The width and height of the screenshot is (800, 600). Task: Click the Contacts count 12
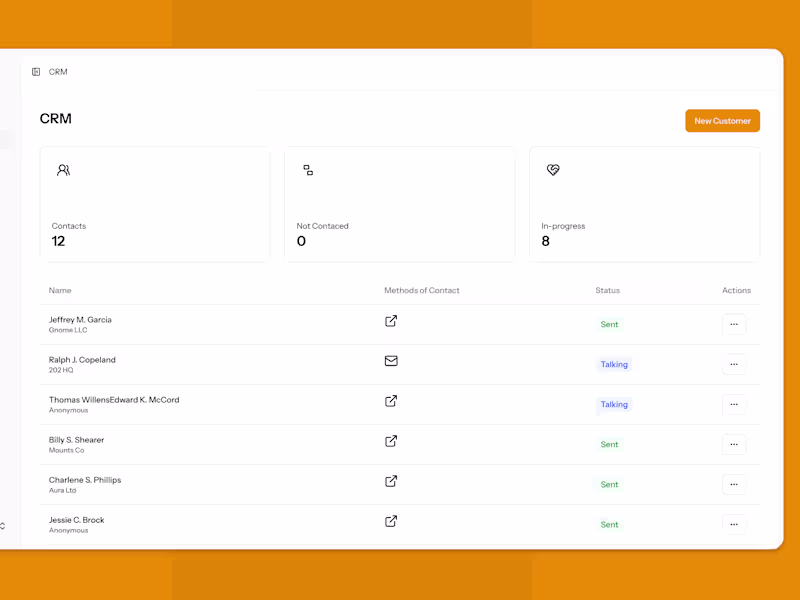pos(58,241)
